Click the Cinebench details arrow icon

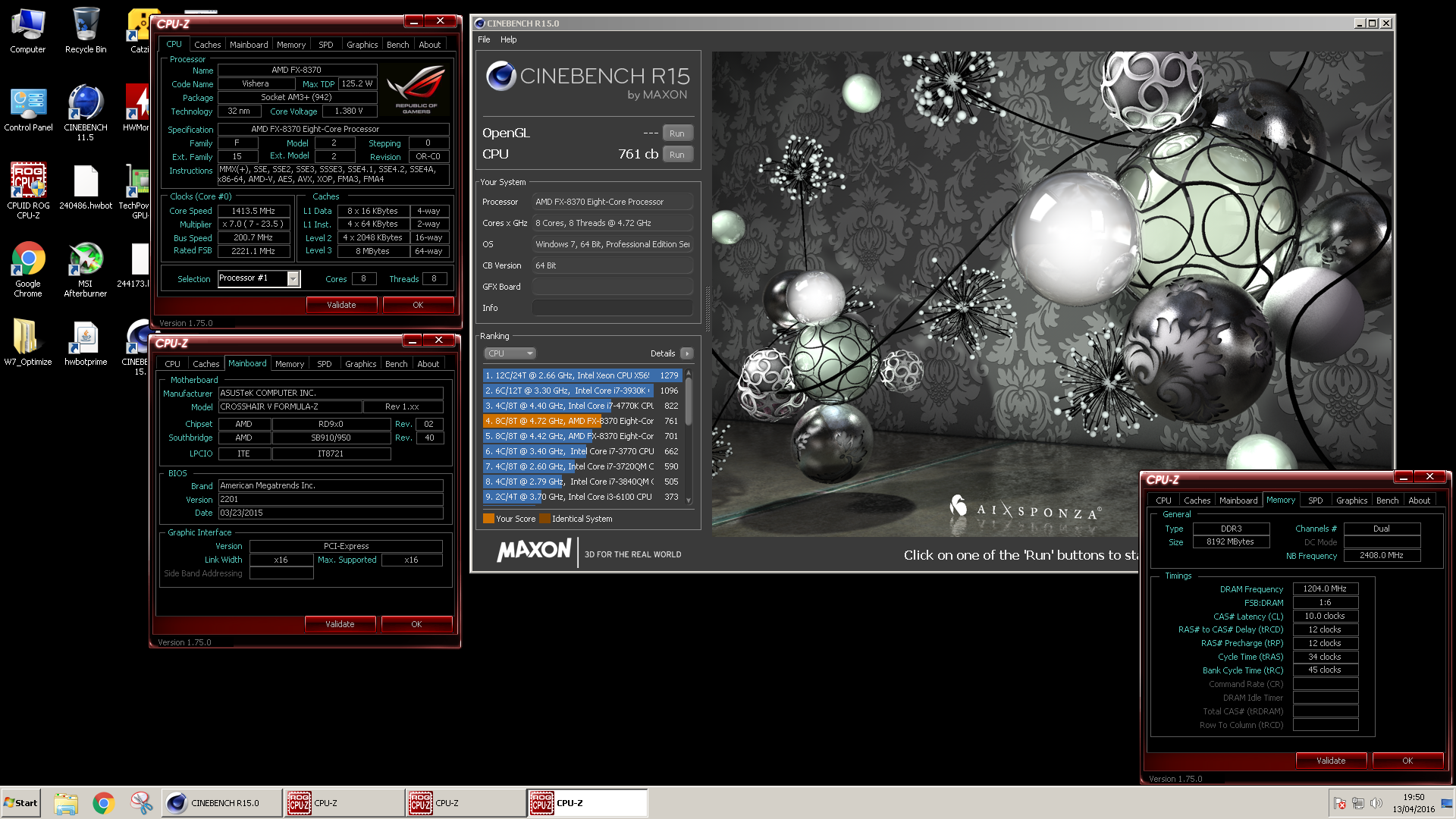pos(687,353)
